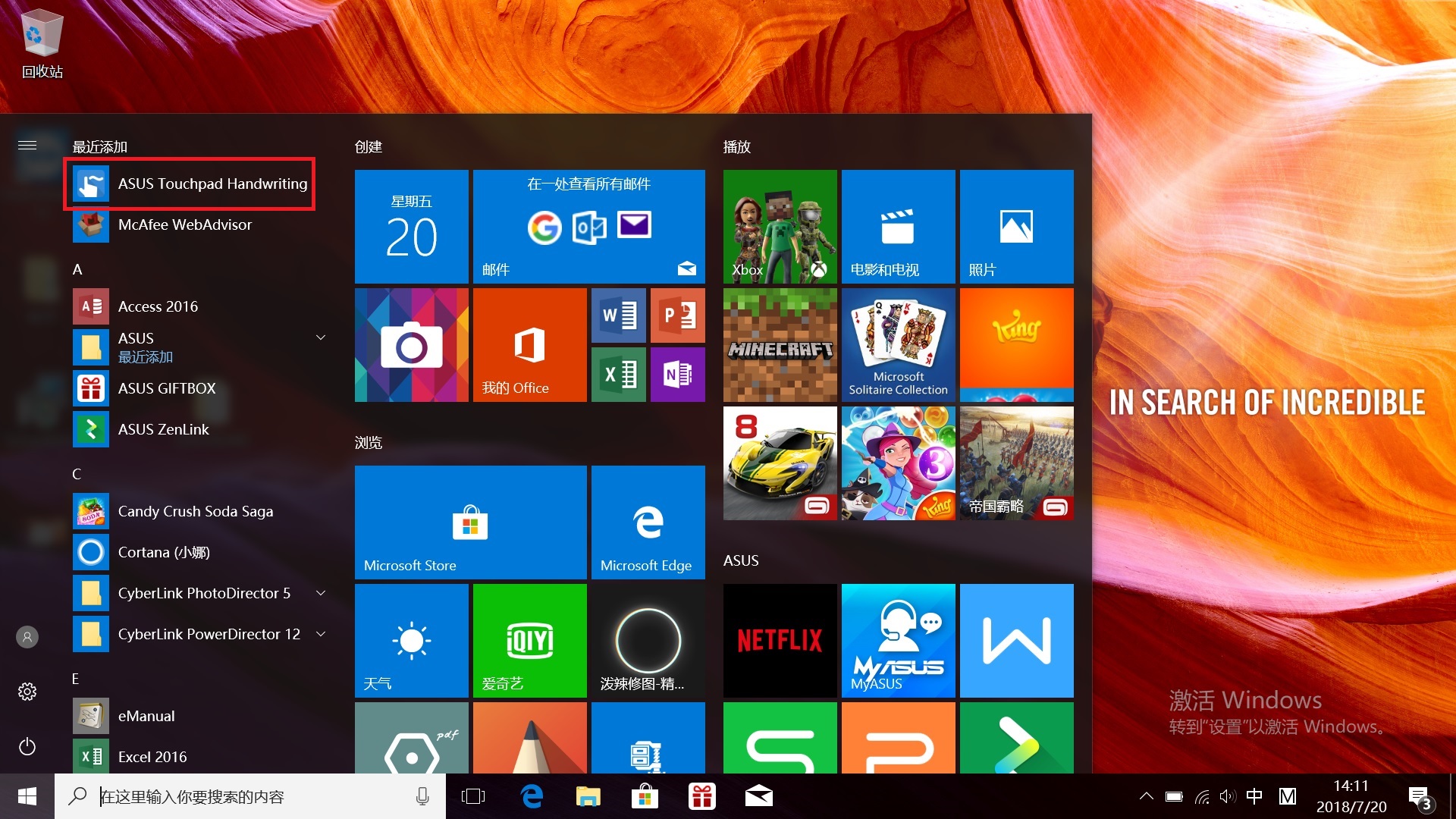
Task: Open the Word tile
Action: [619, 315]
